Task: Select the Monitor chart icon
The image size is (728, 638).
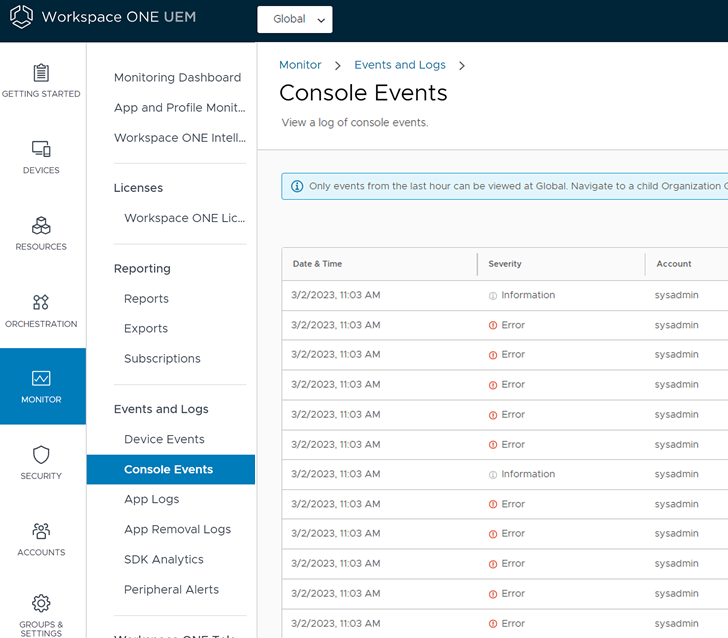Action: click(x=41, y=378)
